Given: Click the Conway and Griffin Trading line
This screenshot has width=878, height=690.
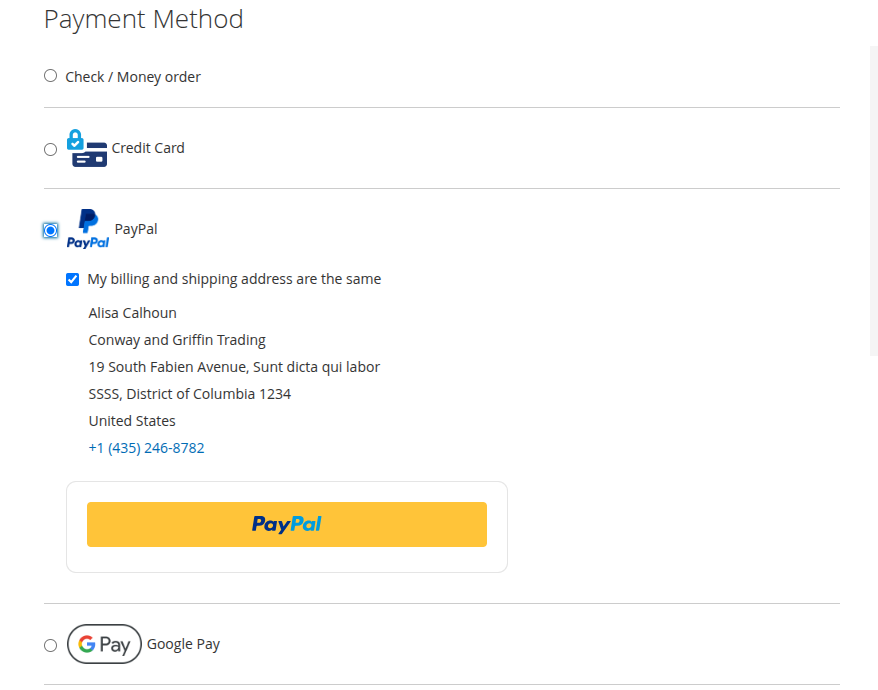Looking at the screenshot, I should coord(177,340).
